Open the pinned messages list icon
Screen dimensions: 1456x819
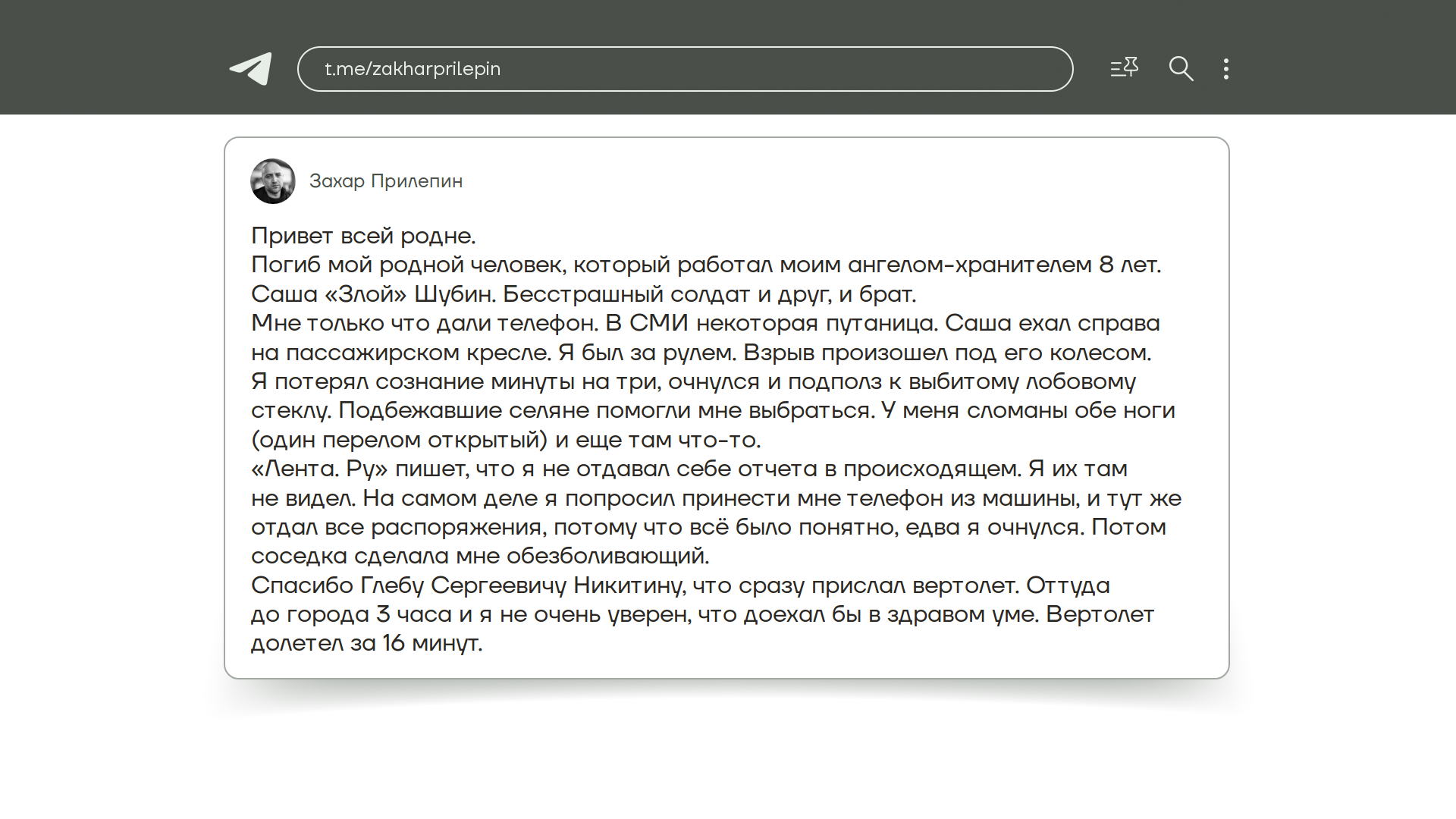coord(1124,68)
